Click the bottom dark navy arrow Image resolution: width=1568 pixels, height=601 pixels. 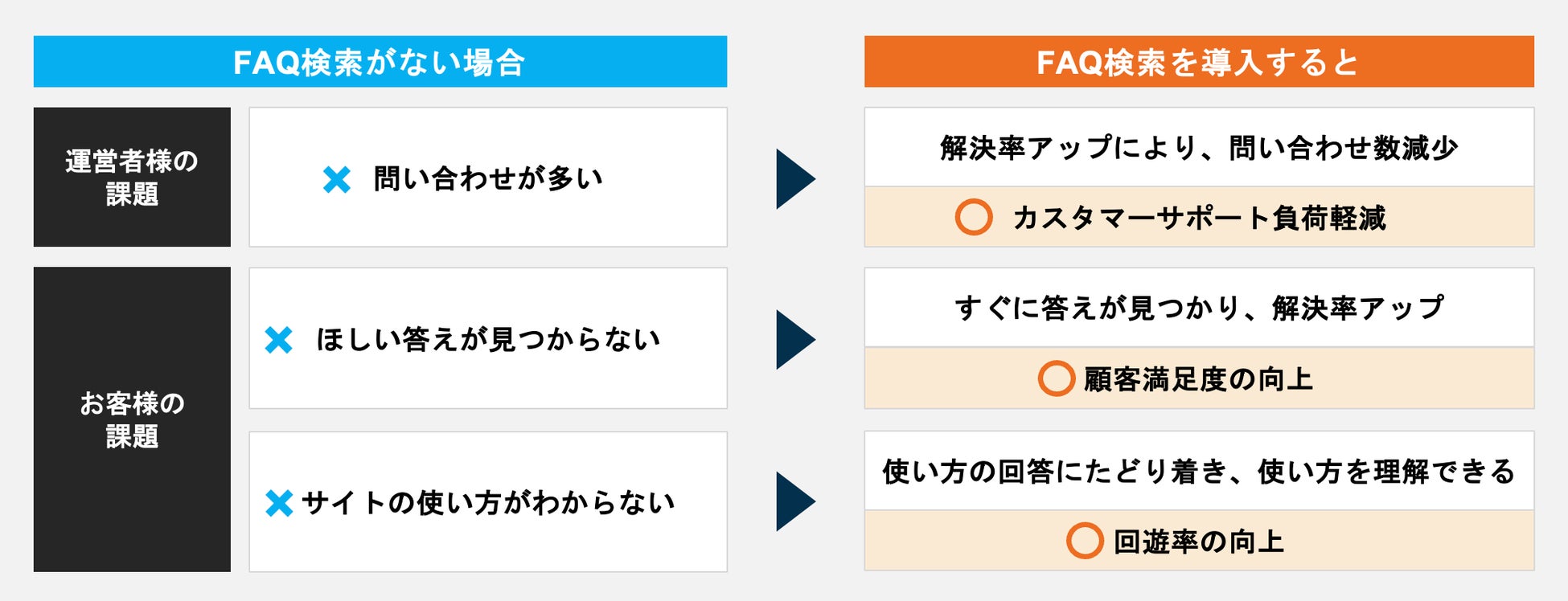(794, 502)
